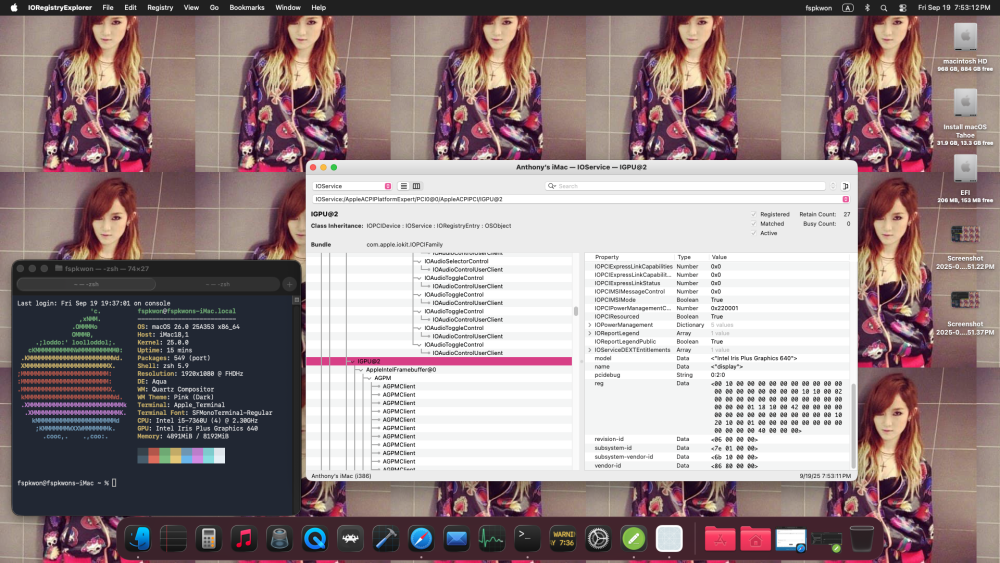
Task: Open the Home folder stack in the Dock
Action: tap(756, 539)
